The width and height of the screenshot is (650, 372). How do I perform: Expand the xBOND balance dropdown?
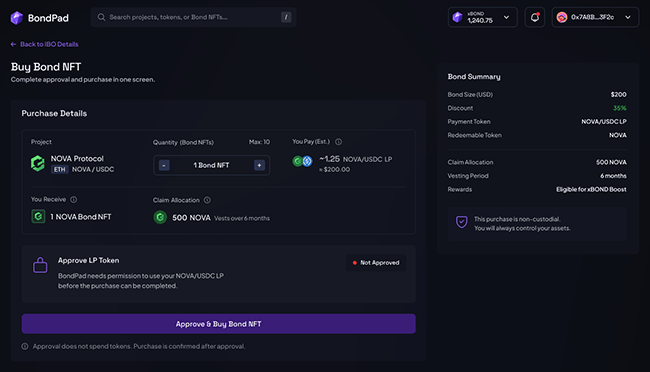(x=507, y=17)
